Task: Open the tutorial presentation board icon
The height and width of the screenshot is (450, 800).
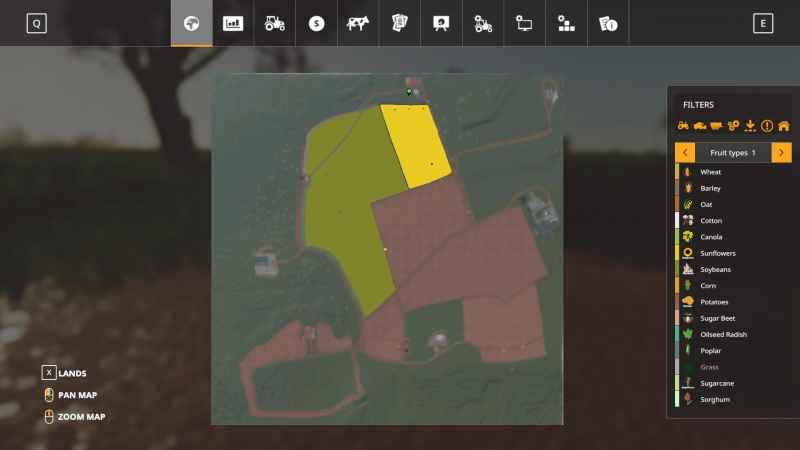Action: point(441,23)
